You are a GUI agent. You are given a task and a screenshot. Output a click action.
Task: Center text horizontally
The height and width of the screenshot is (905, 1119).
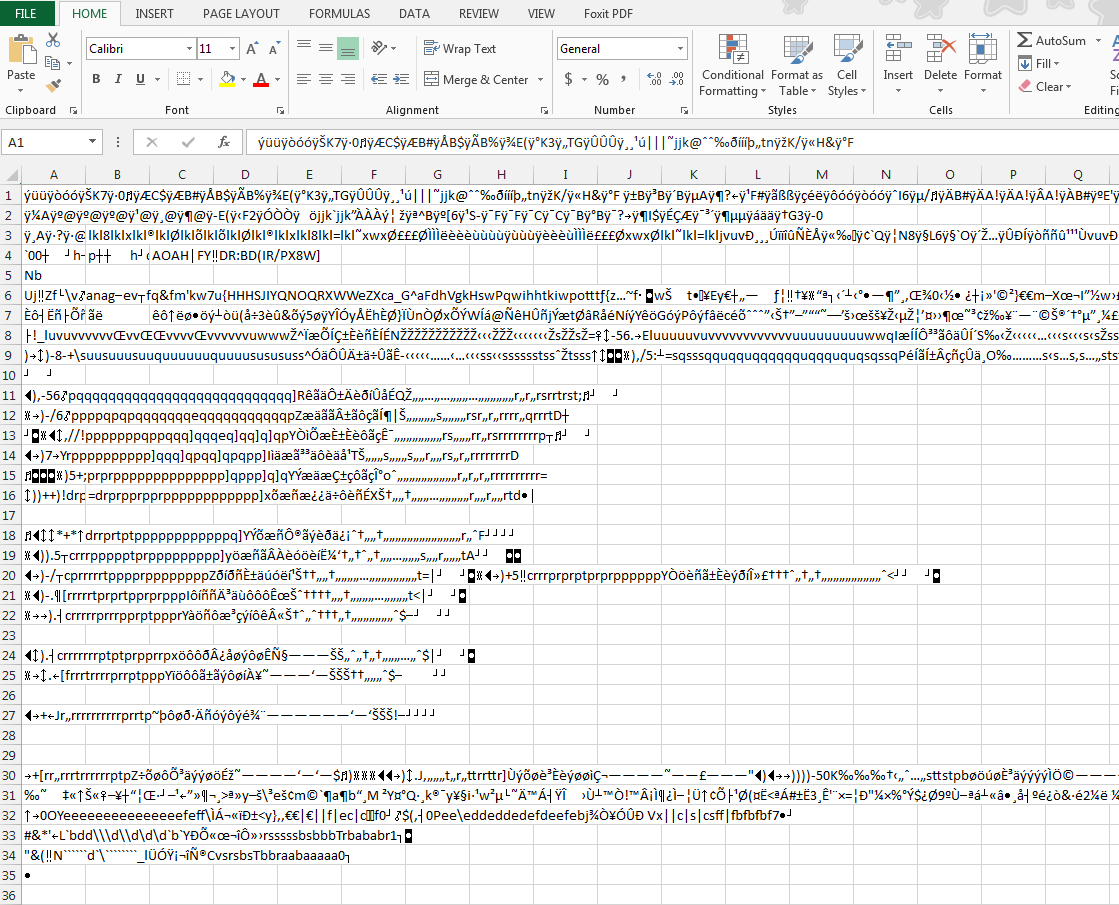326,79
